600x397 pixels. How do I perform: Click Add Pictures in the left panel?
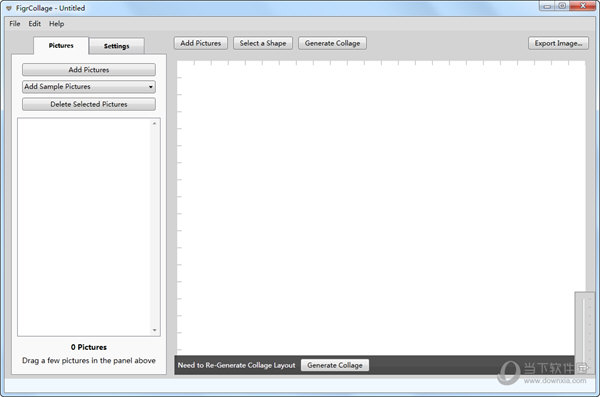click(89, 70)
